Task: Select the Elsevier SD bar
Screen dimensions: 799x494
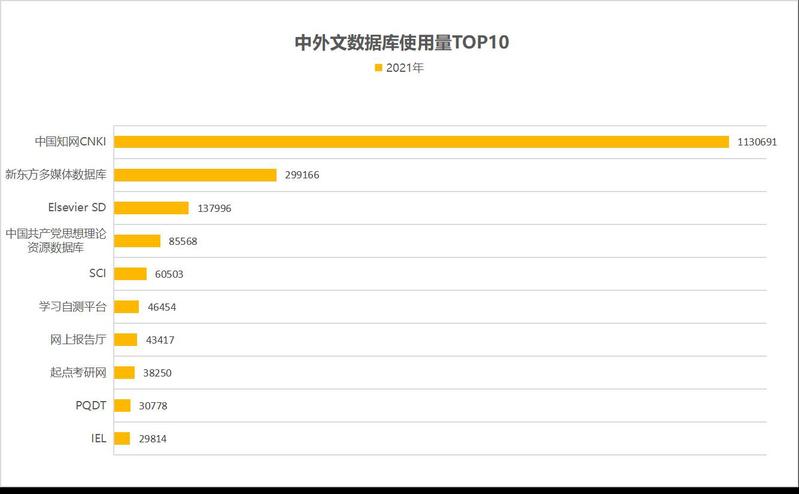Action: tap(151, 208)
